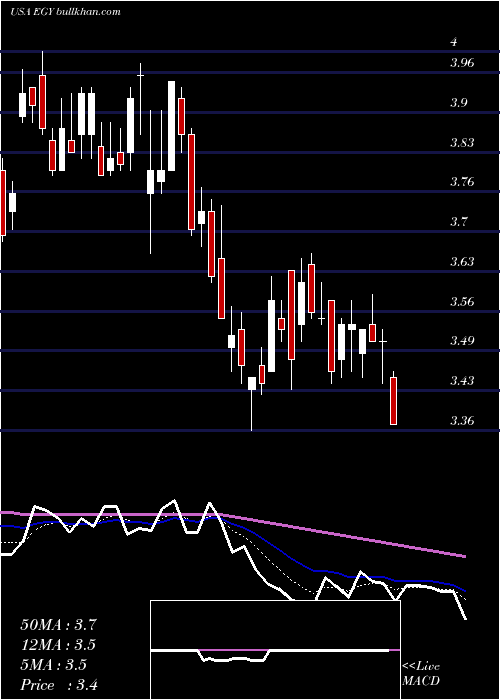The height and width of the screenshot is (700, 500).
Task: Click the price axis label 3.49
Action: tap(462, 341)
